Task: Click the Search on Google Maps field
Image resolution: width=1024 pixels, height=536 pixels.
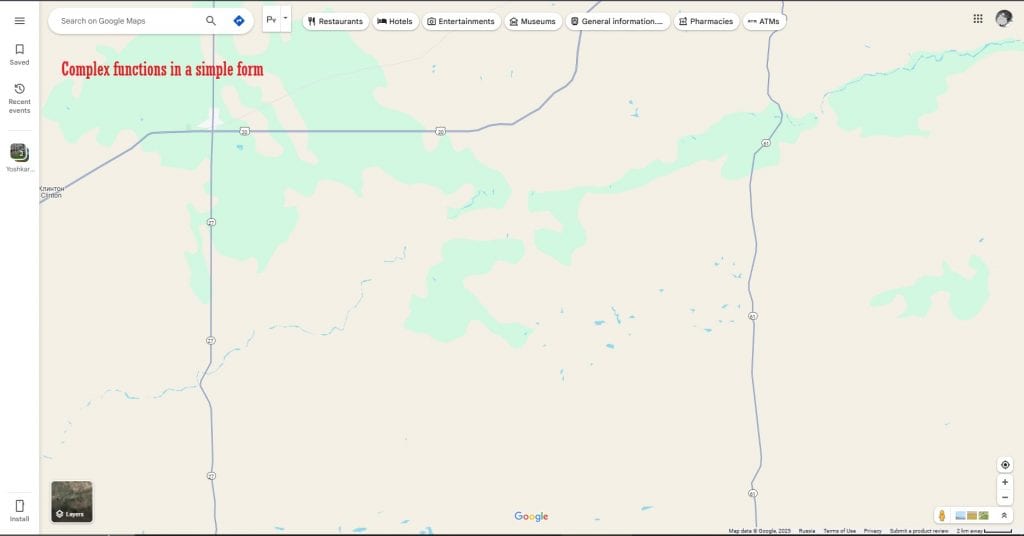Action: [125, 20]
